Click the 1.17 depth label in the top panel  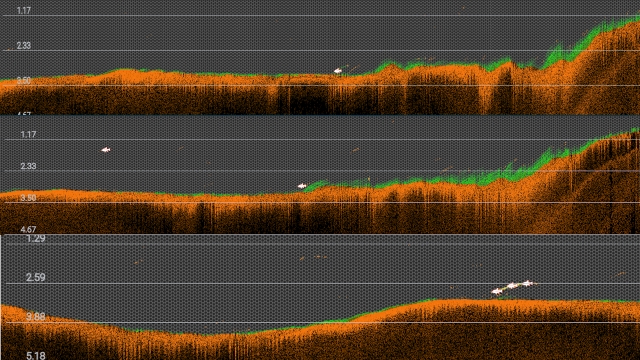click(24, 11)
